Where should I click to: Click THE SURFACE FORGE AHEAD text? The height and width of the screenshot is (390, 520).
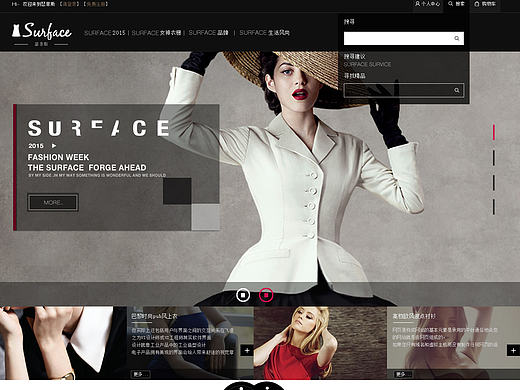[87, 167]
